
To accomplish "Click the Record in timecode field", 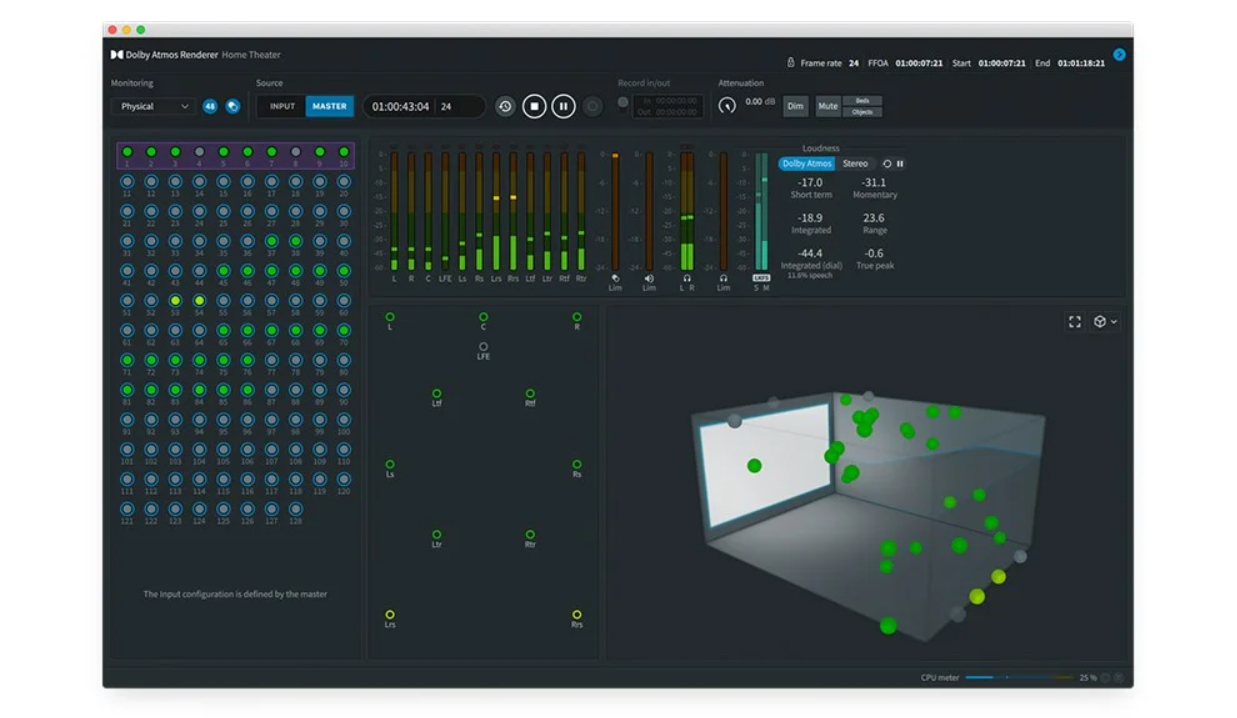I will point(668,101).
